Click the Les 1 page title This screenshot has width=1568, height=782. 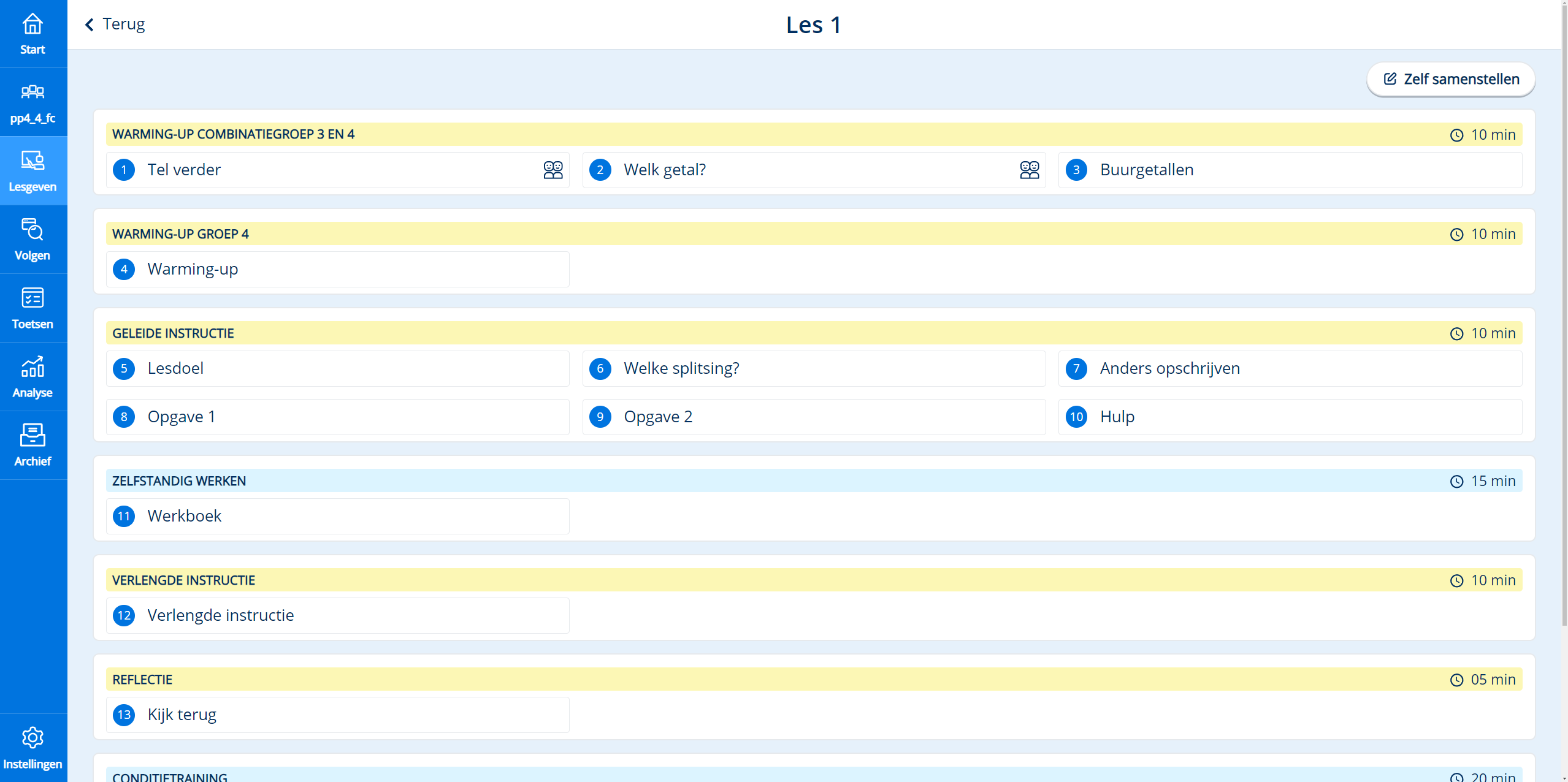point(814,25)
